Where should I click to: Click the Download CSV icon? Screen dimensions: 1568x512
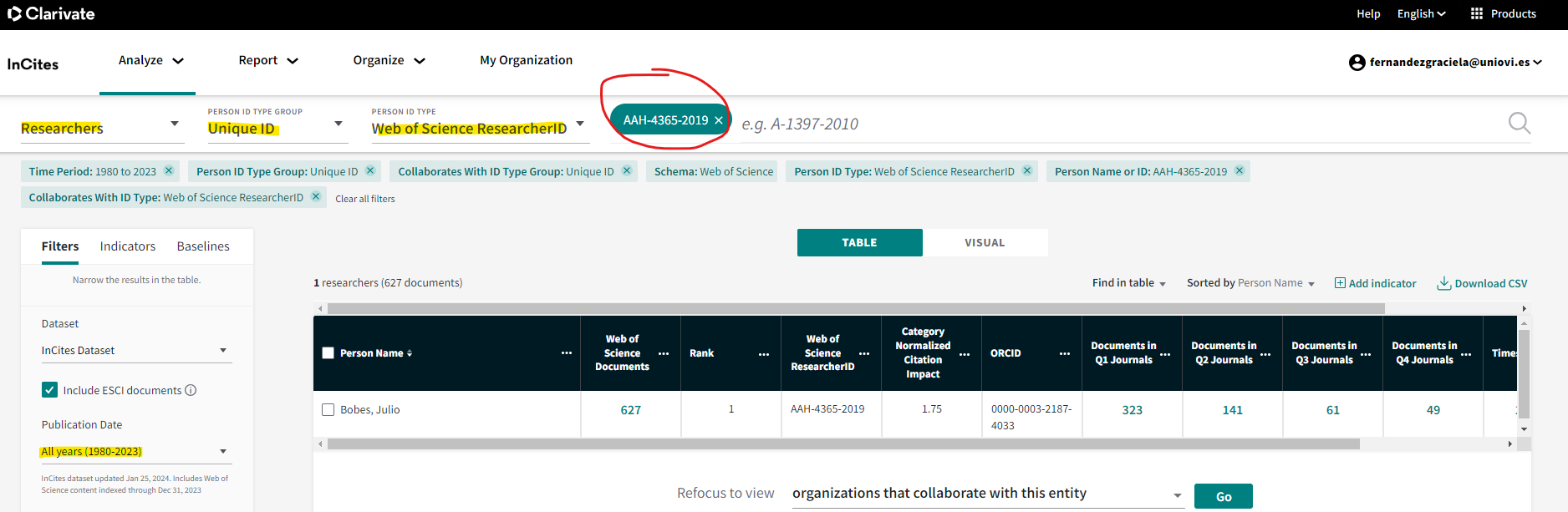click(1443, 283)
